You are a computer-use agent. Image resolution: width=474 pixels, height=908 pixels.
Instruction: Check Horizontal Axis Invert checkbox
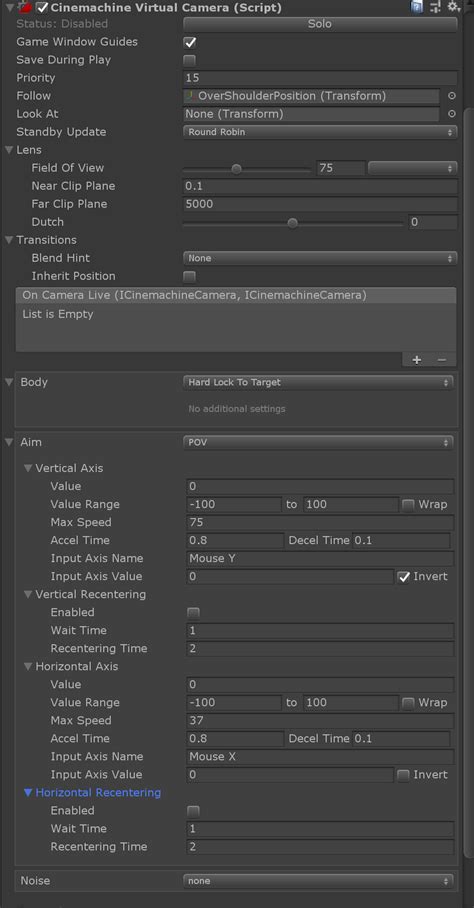point(404,775)
